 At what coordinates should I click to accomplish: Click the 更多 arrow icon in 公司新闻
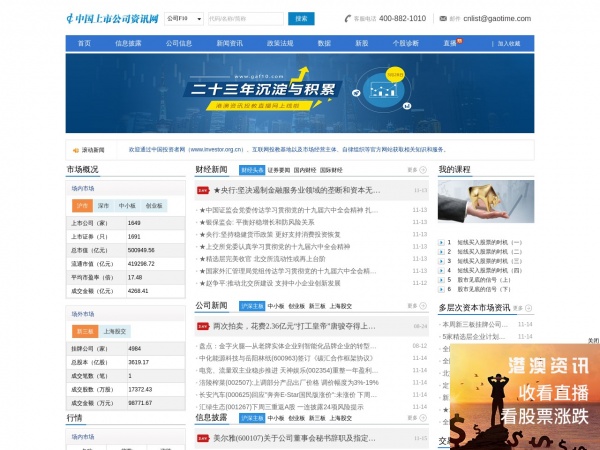[423, 306]
